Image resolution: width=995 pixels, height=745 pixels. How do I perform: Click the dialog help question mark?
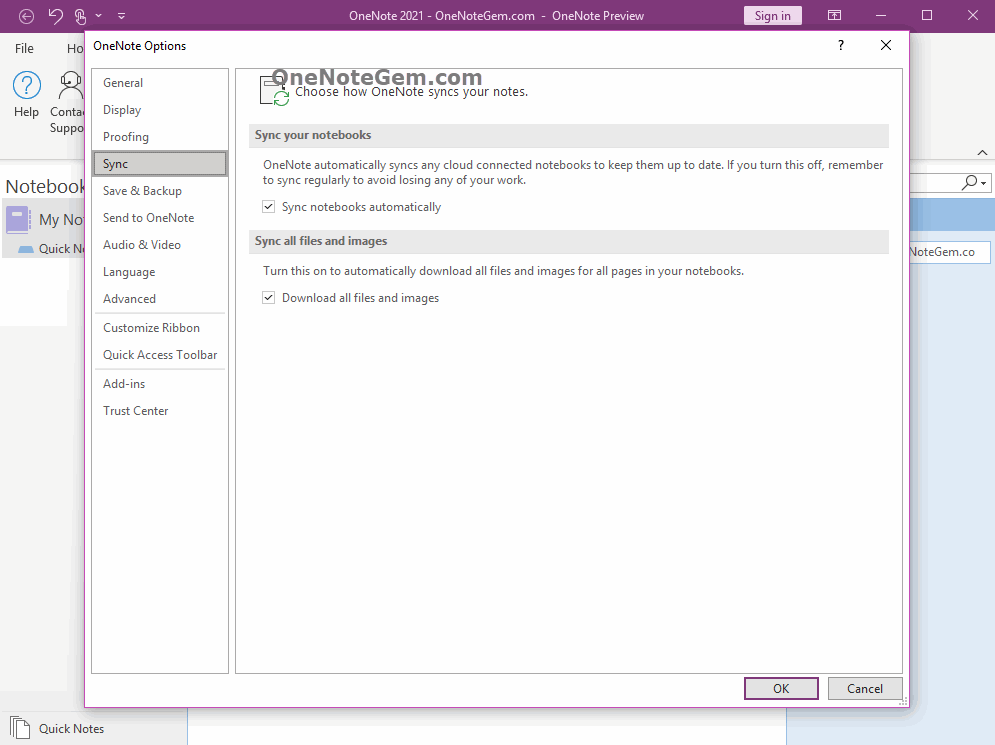[x=841, y=45]
